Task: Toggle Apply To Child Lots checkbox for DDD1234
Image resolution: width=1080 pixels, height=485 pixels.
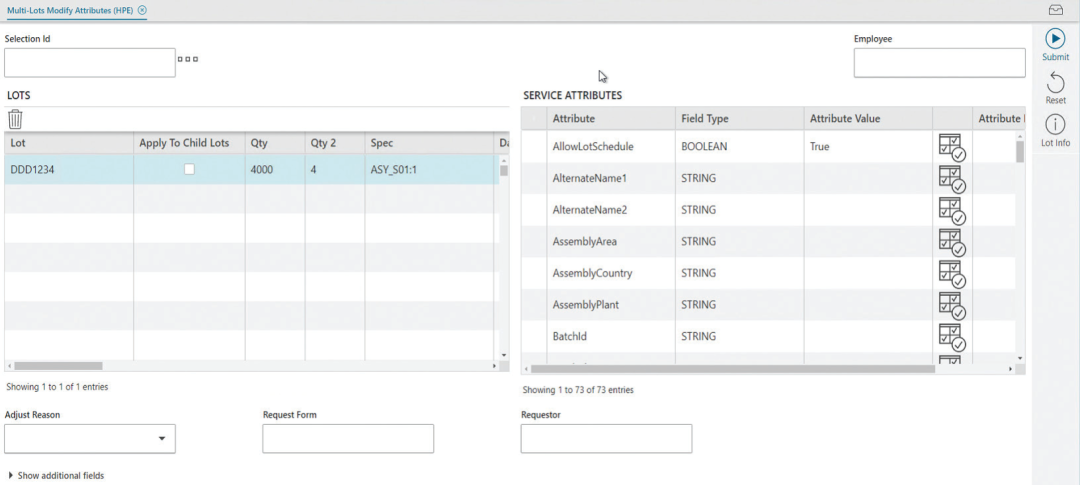Action: tap(189, 170)
